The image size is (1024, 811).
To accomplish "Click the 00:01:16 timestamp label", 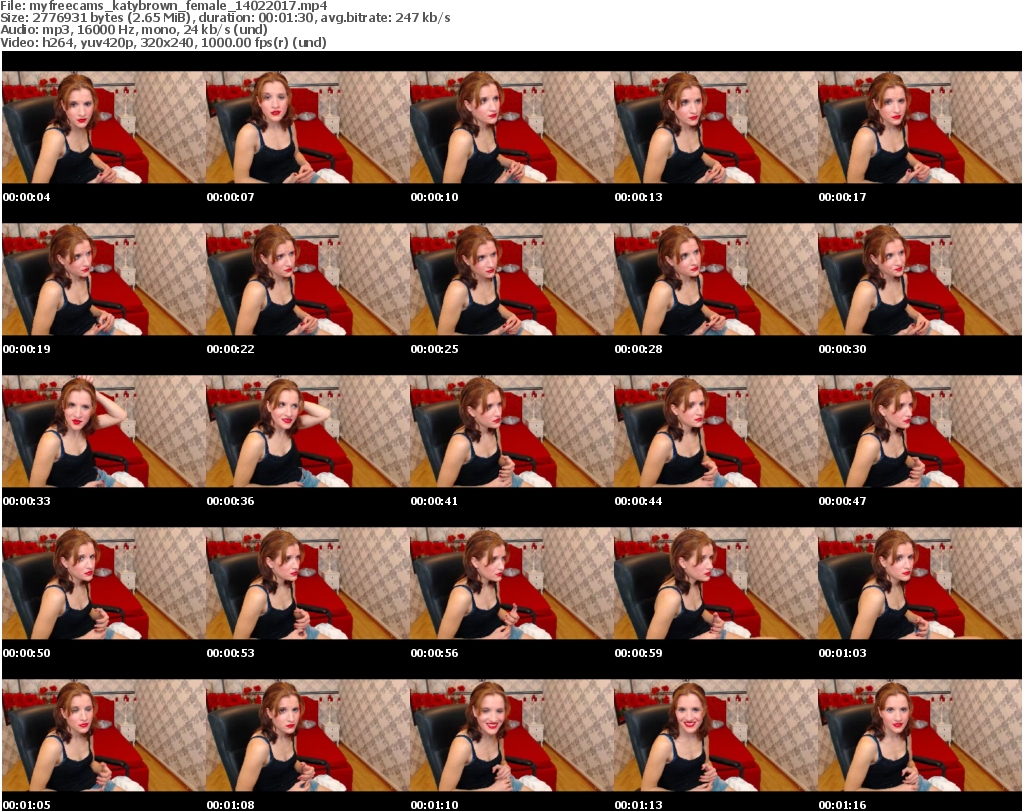I will [842, 805].
